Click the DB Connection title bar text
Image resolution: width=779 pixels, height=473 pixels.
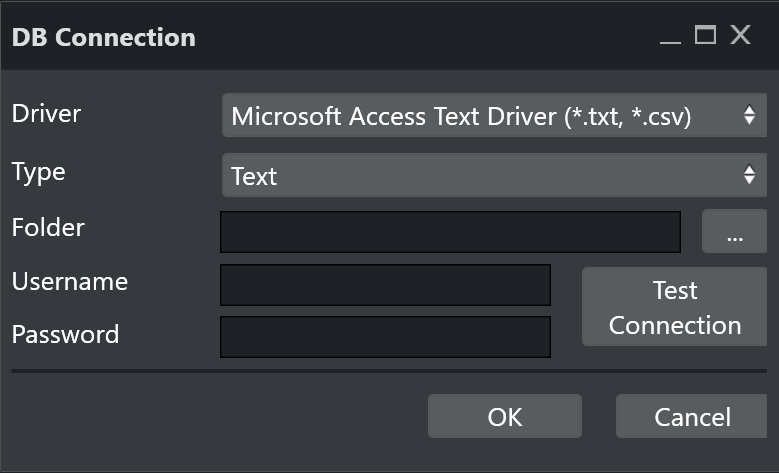point(103,38)
